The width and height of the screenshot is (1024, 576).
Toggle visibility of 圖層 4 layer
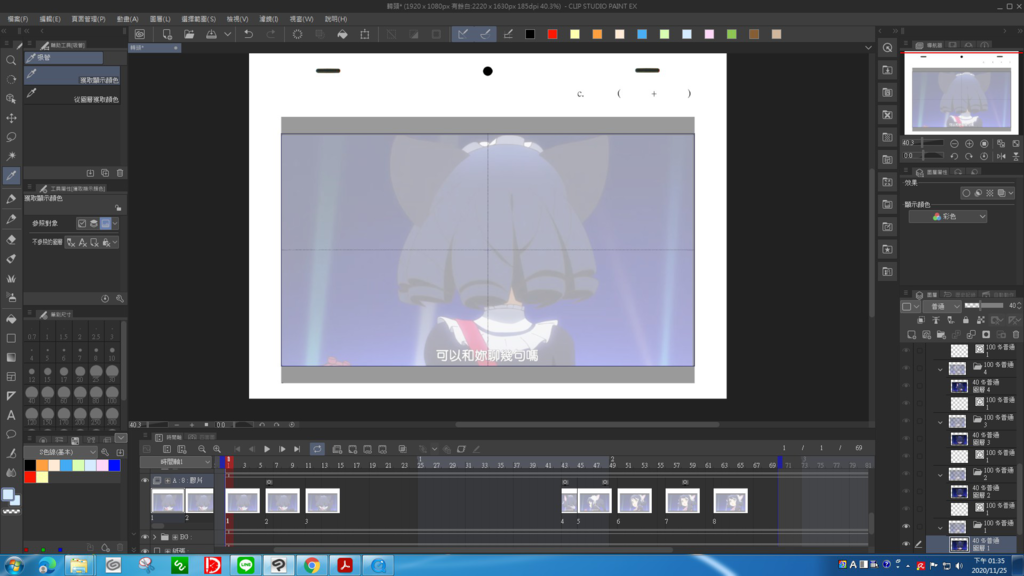coord(906,385)
